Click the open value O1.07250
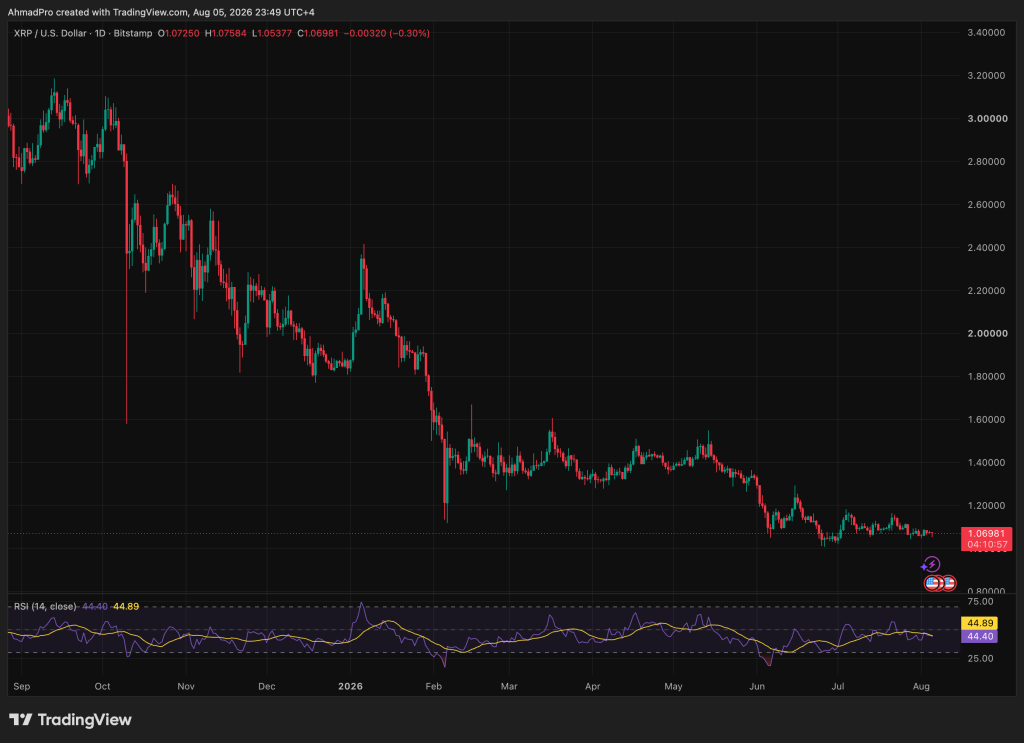 point(178,33)
